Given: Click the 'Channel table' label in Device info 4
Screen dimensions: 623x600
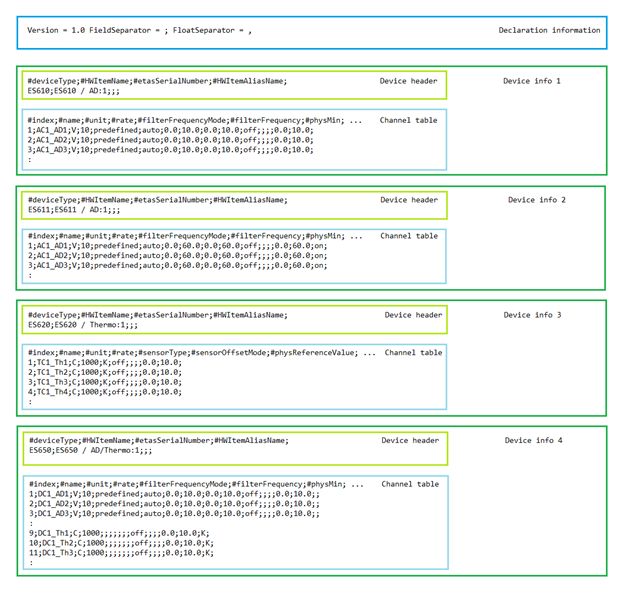Looking at the screenshot, I should (410, 484).
